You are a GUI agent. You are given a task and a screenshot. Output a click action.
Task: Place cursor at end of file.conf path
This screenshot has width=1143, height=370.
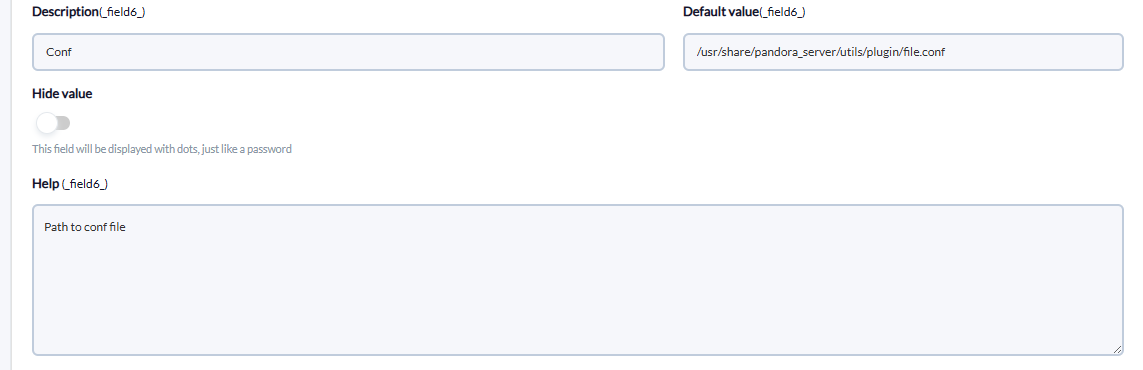click(x=947, y=52)
